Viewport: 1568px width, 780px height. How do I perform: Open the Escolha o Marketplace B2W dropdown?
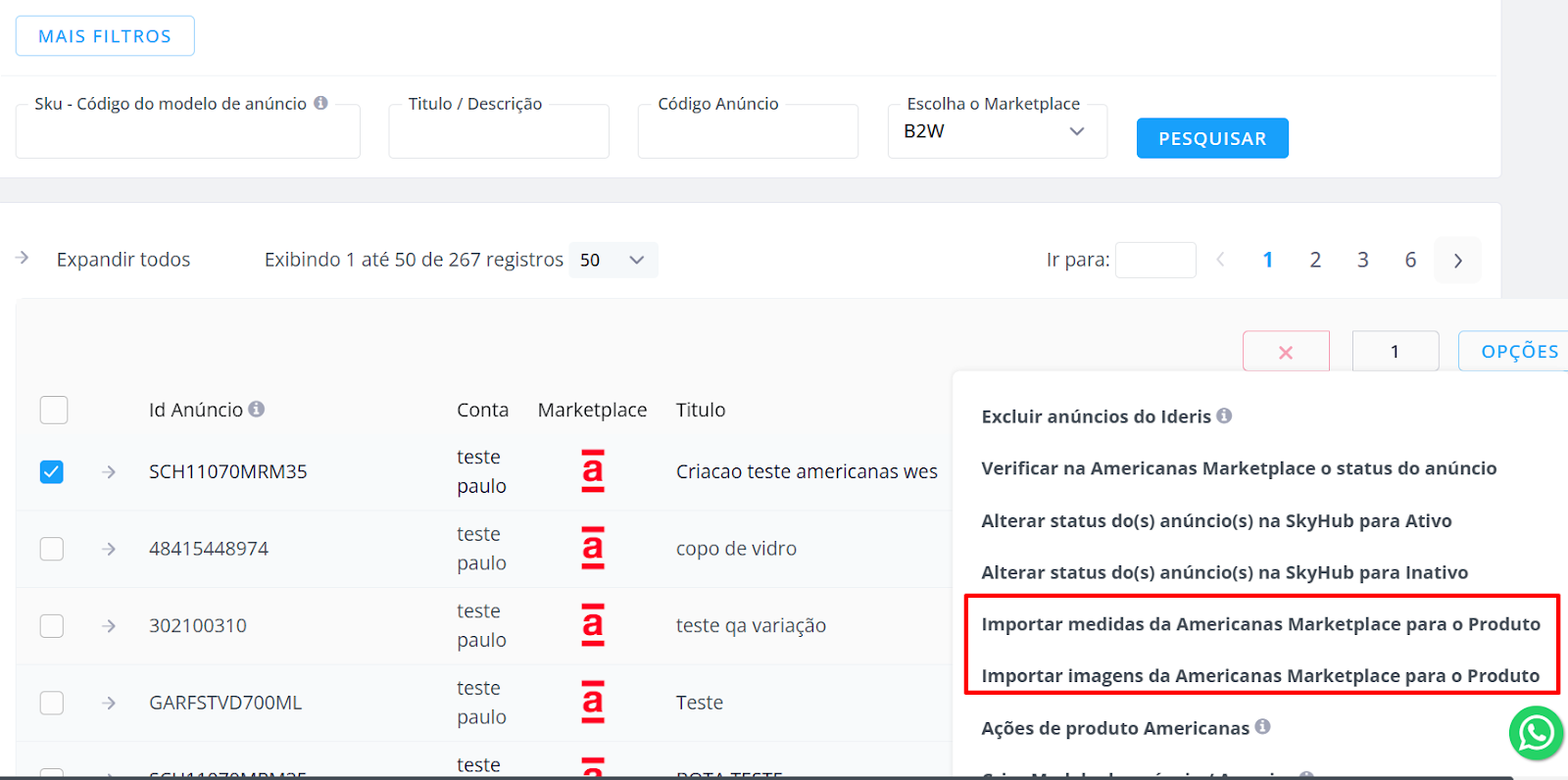tap(997, 131)
